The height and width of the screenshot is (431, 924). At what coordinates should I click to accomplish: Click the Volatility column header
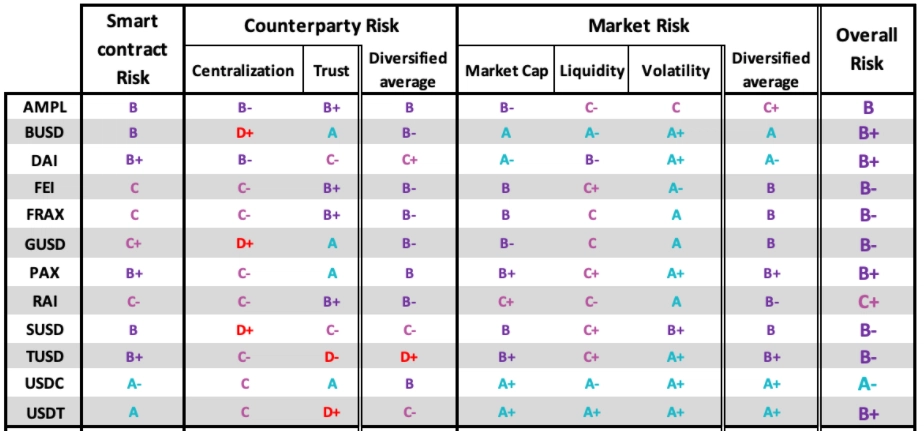tap(676, 71)
